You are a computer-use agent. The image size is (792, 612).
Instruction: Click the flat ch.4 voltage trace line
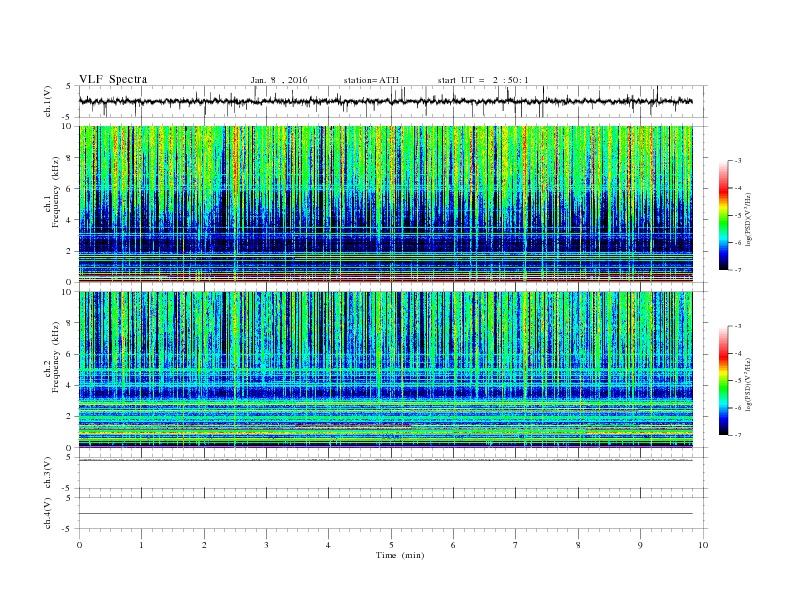click(385, 514)
